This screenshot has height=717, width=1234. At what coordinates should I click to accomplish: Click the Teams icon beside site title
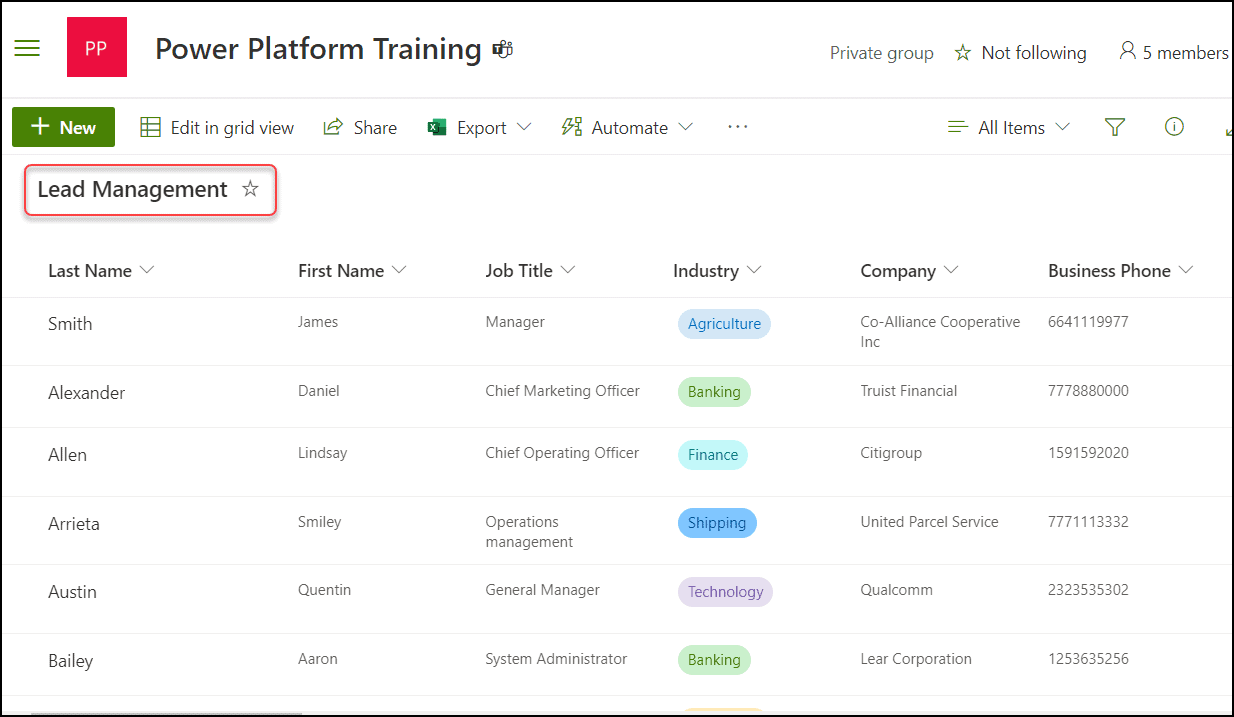pyautogui.click(x=502, y=49)
